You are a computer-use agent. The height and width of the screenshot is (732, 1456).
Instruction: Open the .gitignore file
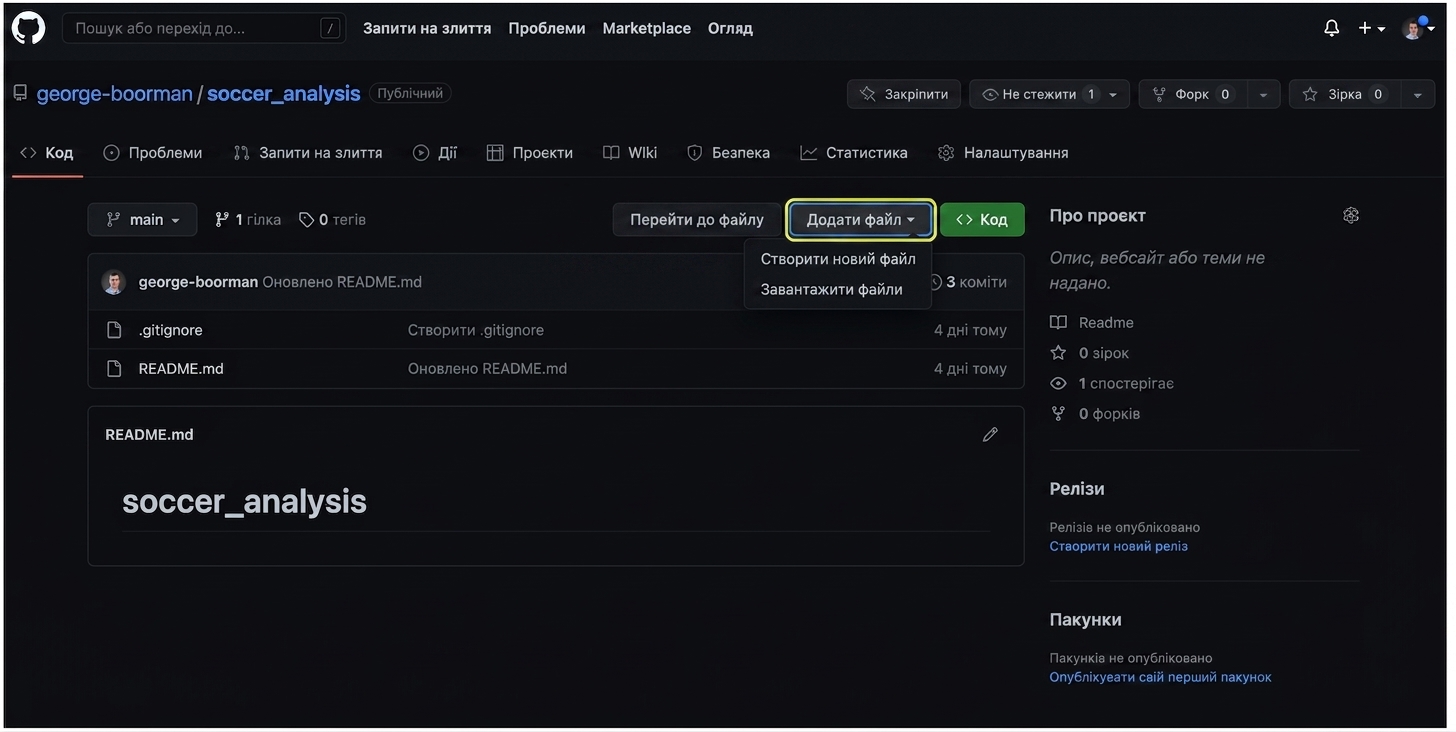[171, 330]
